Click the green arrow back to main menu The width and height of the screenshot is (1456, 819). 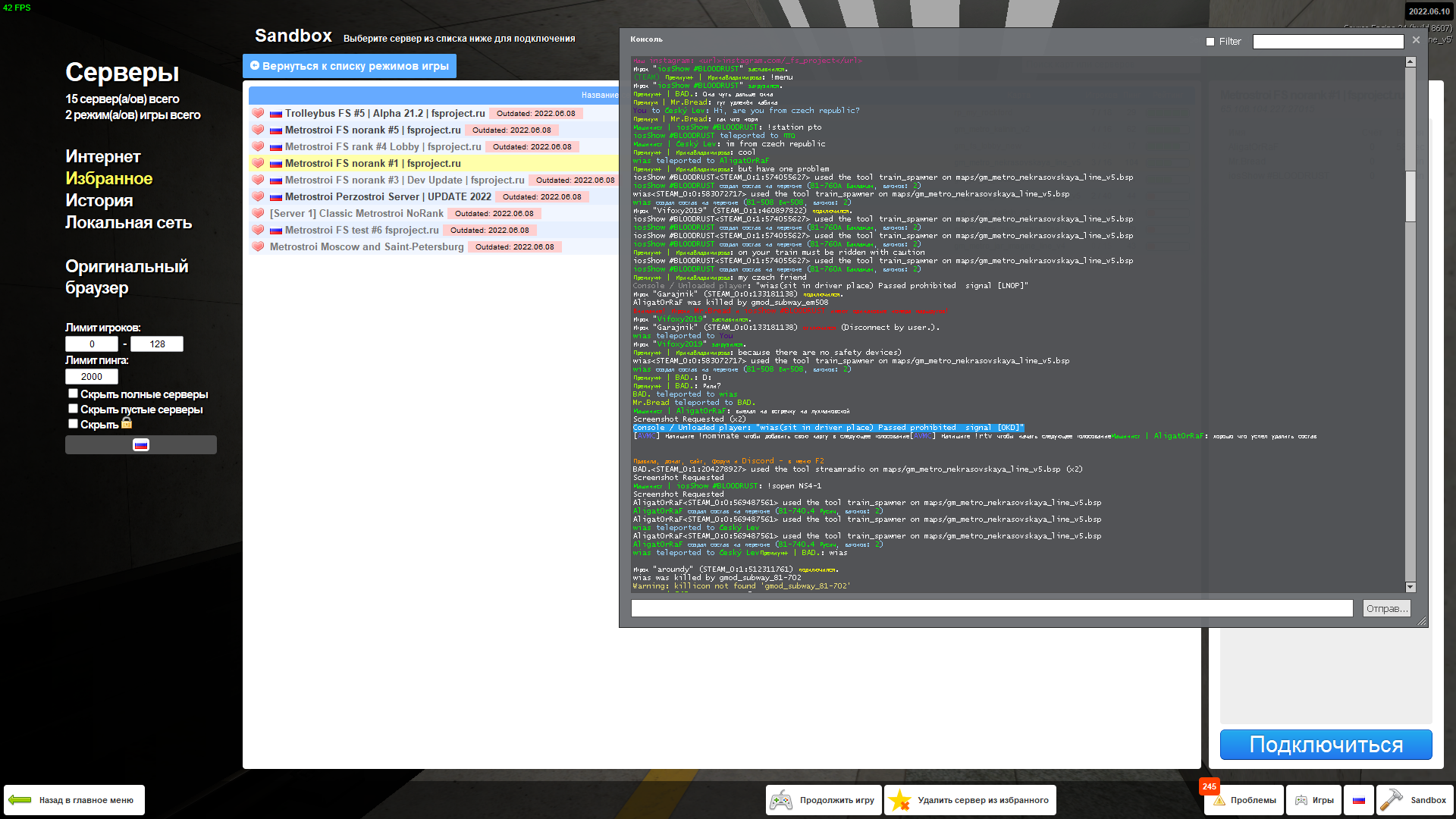20,800
